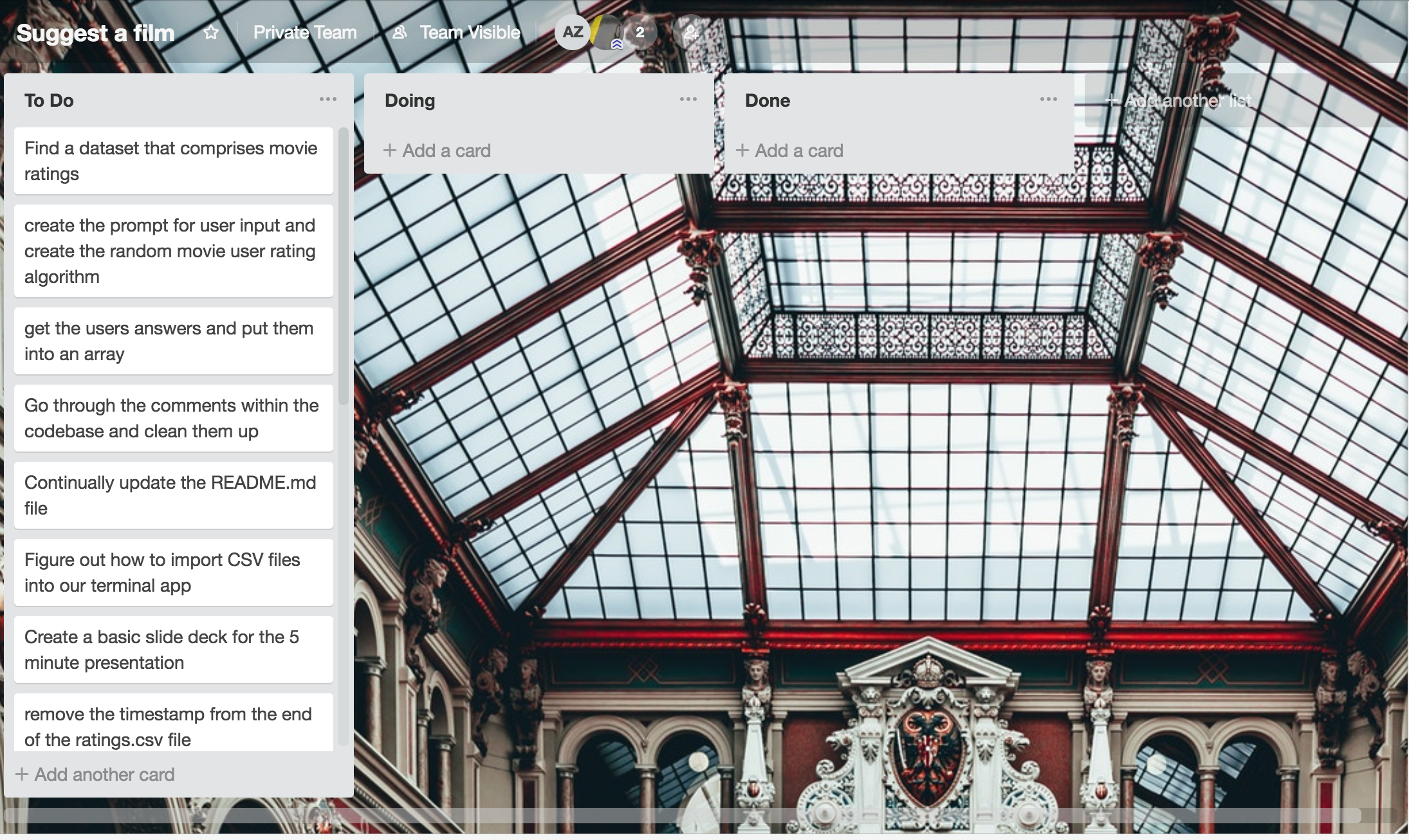
Task: Star the Suggest a film board
Action: tap(211, 32)
